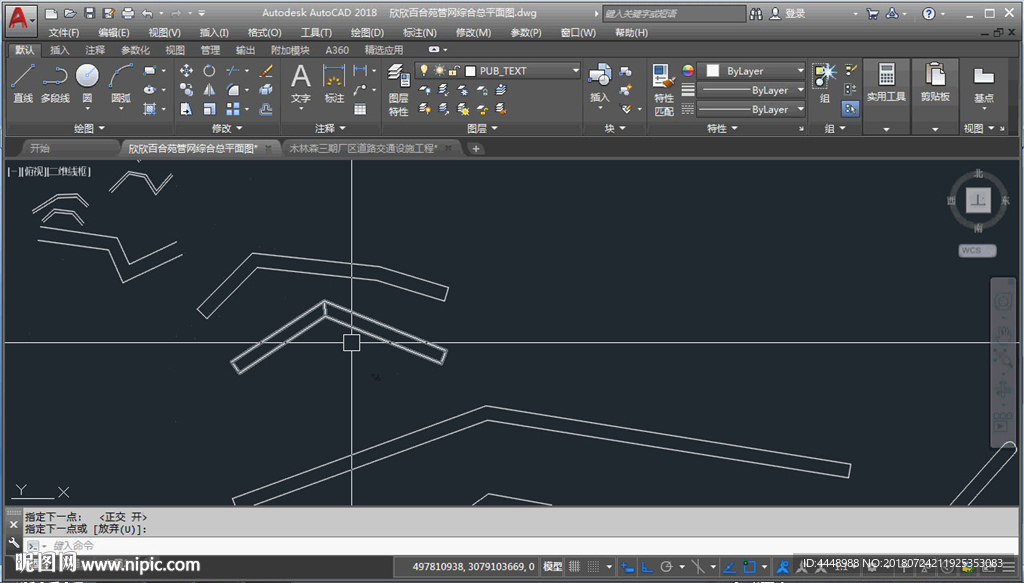
Task: Expand the 图层 panel
Action: [483, 129]
